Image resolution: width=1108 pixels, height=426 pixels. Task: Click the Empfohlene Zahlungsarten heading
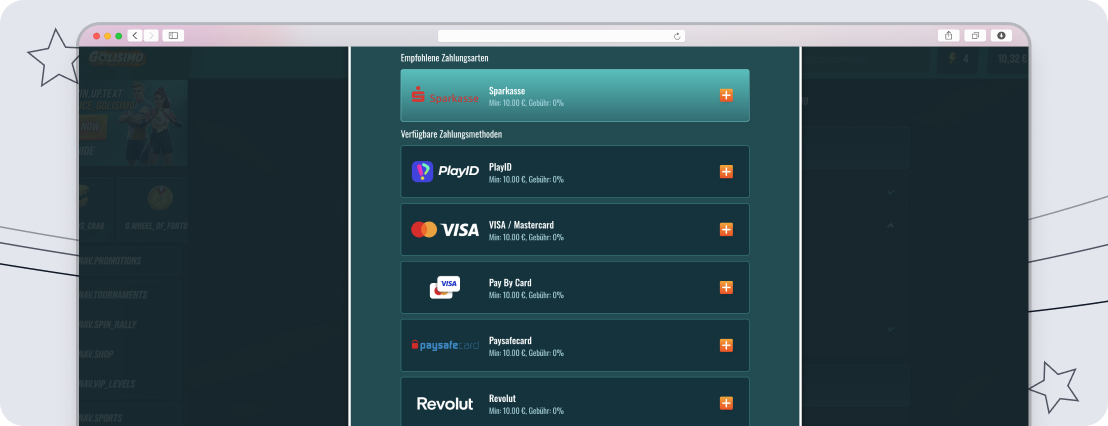click(x=444, y=58)
